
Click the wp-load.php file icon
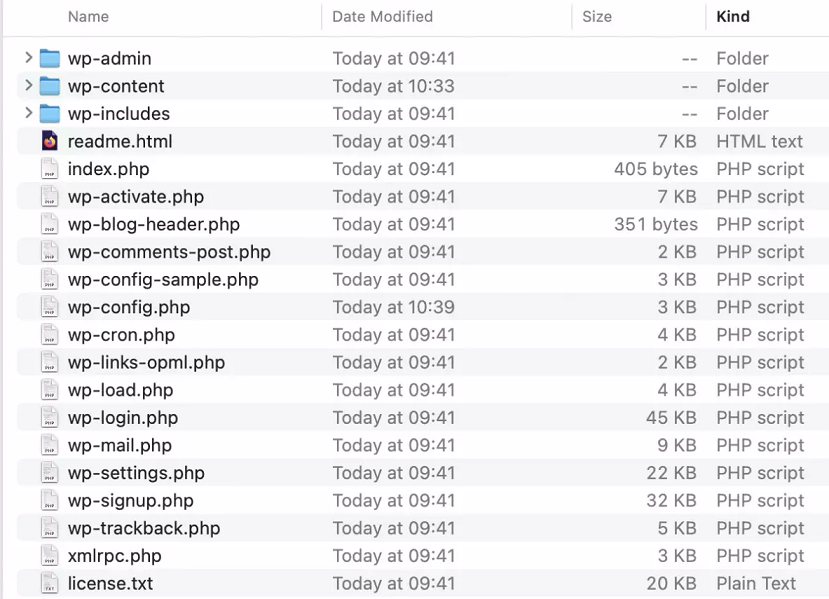click(x=50, y=390)
